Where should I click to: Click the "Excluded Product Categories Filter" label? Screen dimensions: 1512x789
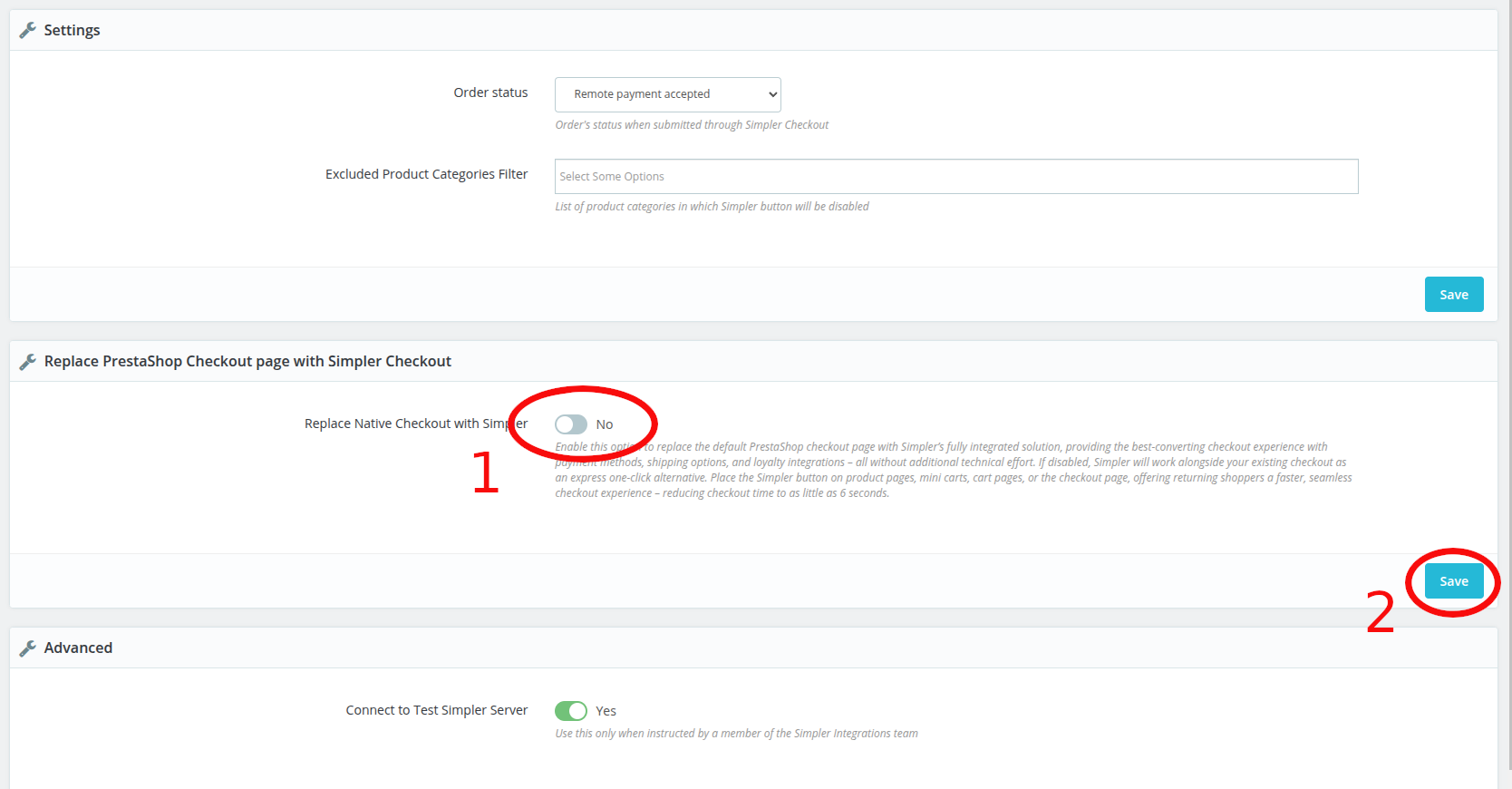click(x=426, y=174)
